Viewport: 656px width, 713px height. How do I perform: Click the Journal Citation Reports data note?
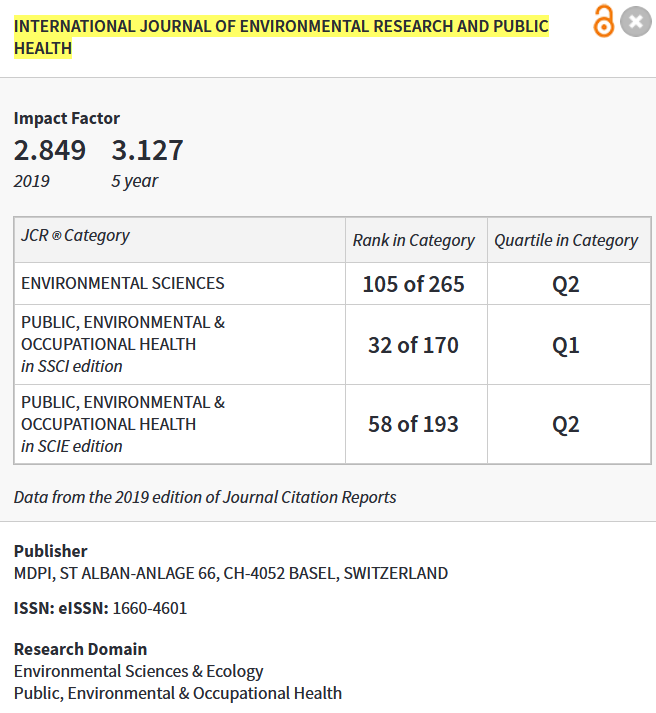[205, 497]
